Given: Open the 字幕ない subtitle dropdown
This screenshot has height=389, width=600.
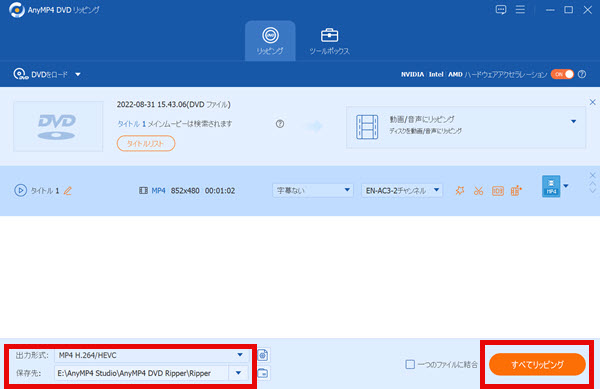Looking at the screenshot, I should pos(313,190).
